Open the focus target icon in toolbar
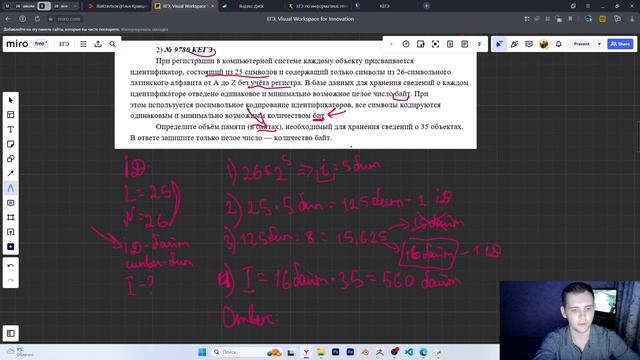 pos(435,44)
